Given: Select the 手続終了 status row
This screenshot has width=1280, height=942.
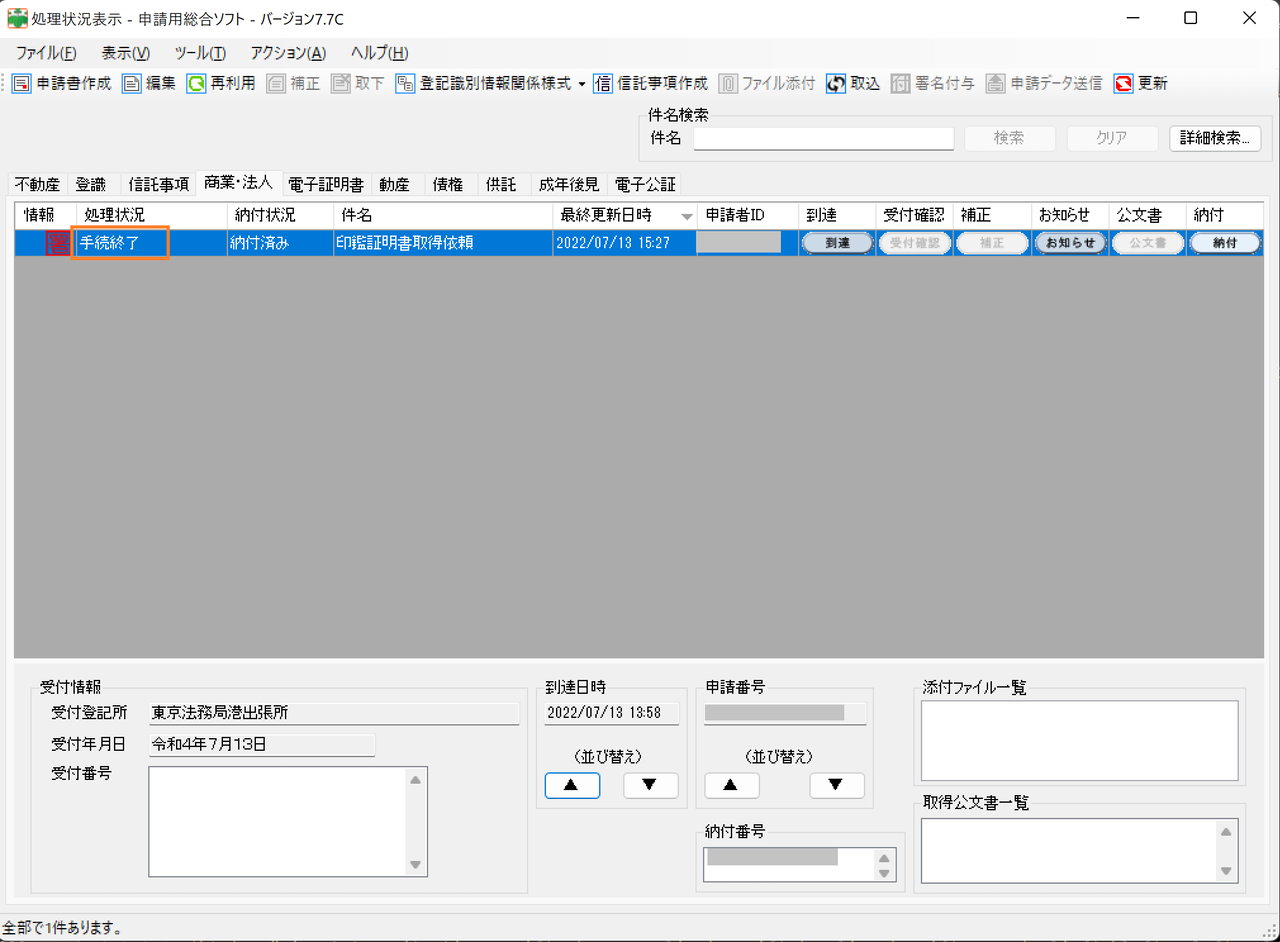Looking at the screenshot, I should click(119, 242).
